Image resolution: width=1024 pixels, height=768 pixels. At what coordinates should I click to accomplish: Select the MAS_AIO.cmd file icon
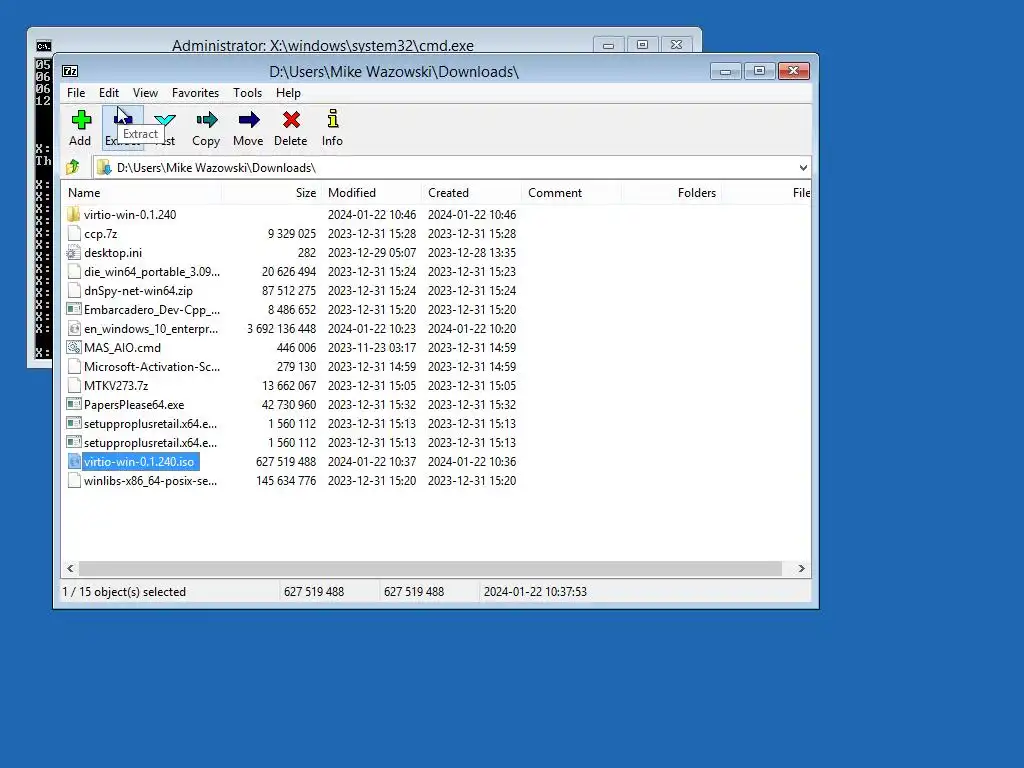tap(74, 347)
